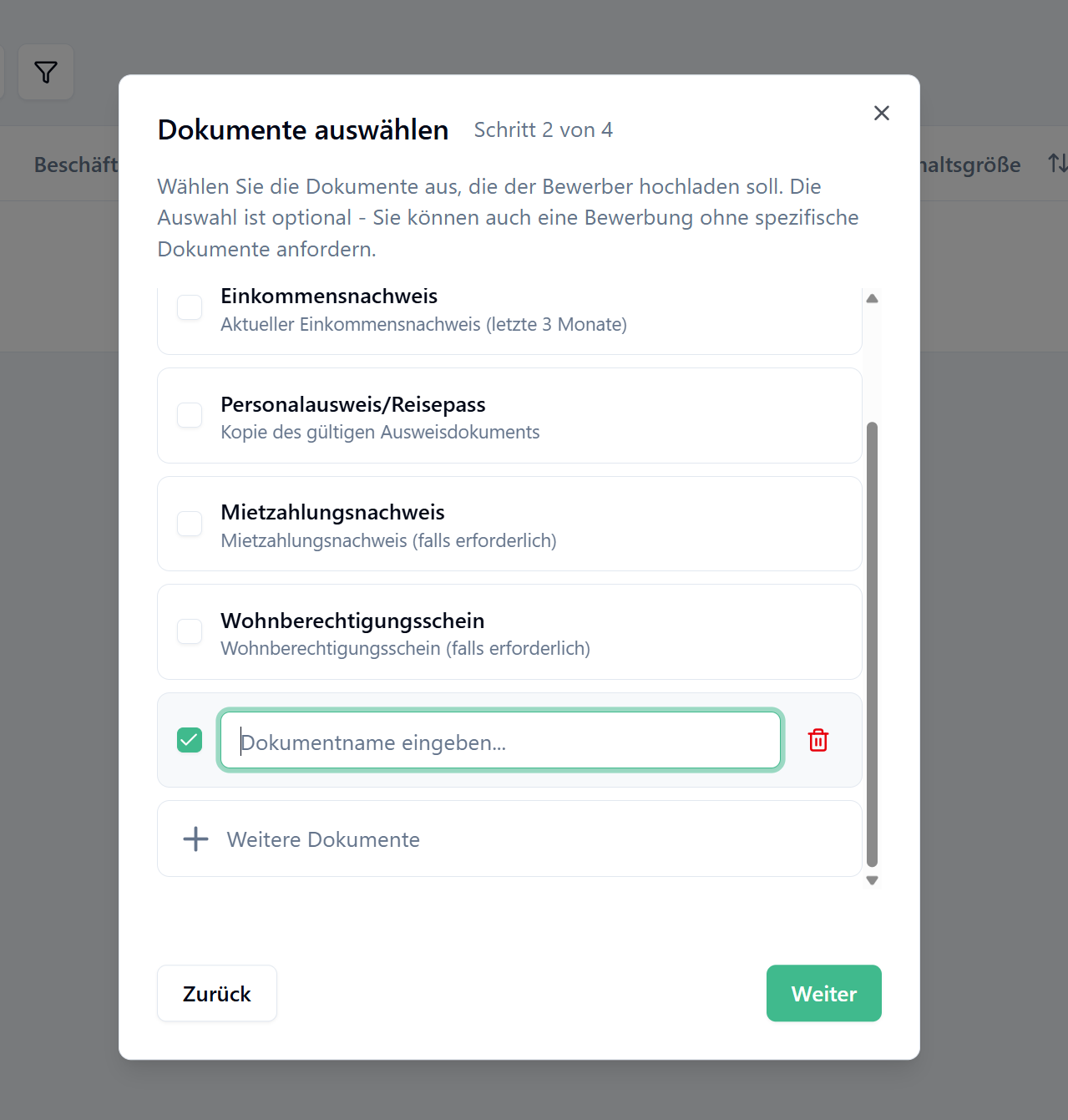Go back with the Zurück button
Image resolution: width=1068 pixels, height=1120 pixels.
217,993
